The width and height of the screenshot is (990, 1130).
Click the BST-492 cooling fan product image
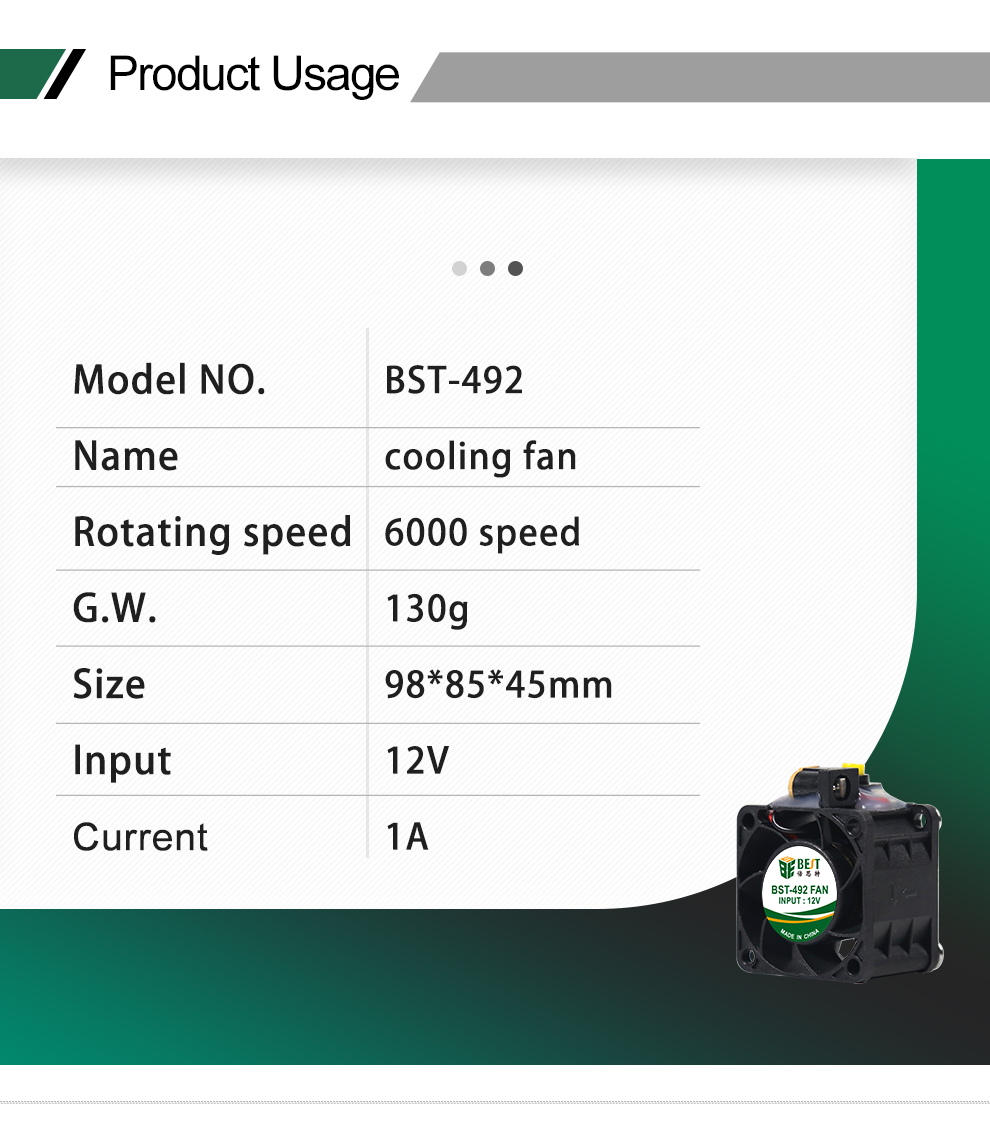(x=839, y=873)
